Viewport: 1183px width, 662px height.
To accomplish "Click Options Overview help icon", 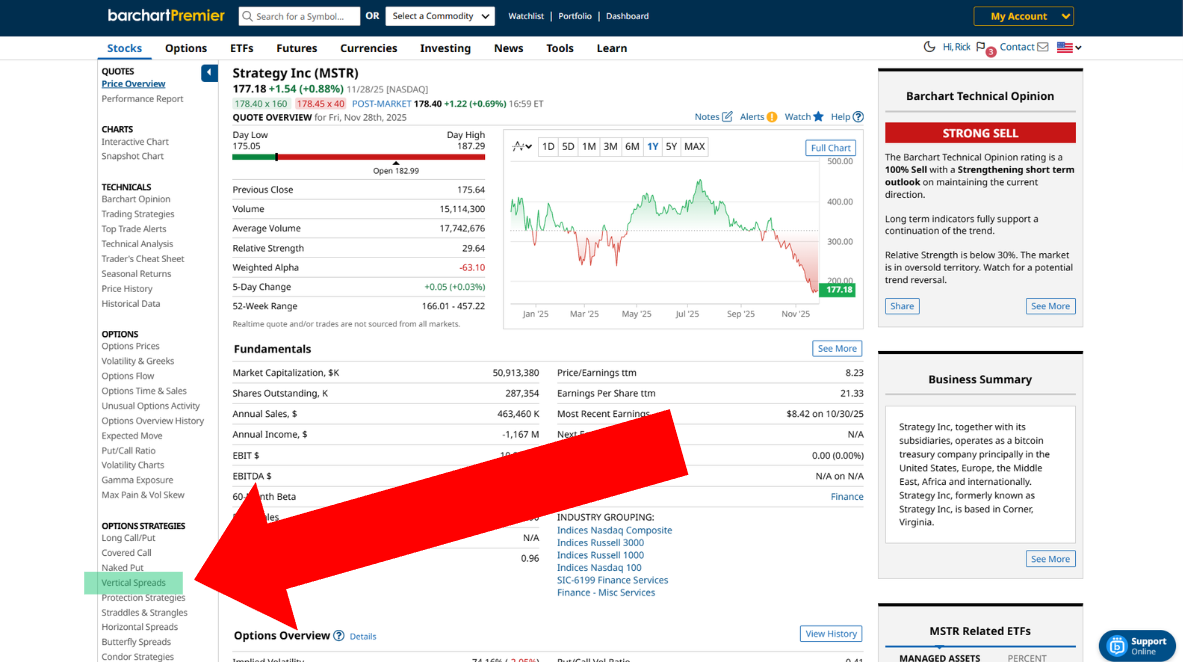I will coord(339,636).
